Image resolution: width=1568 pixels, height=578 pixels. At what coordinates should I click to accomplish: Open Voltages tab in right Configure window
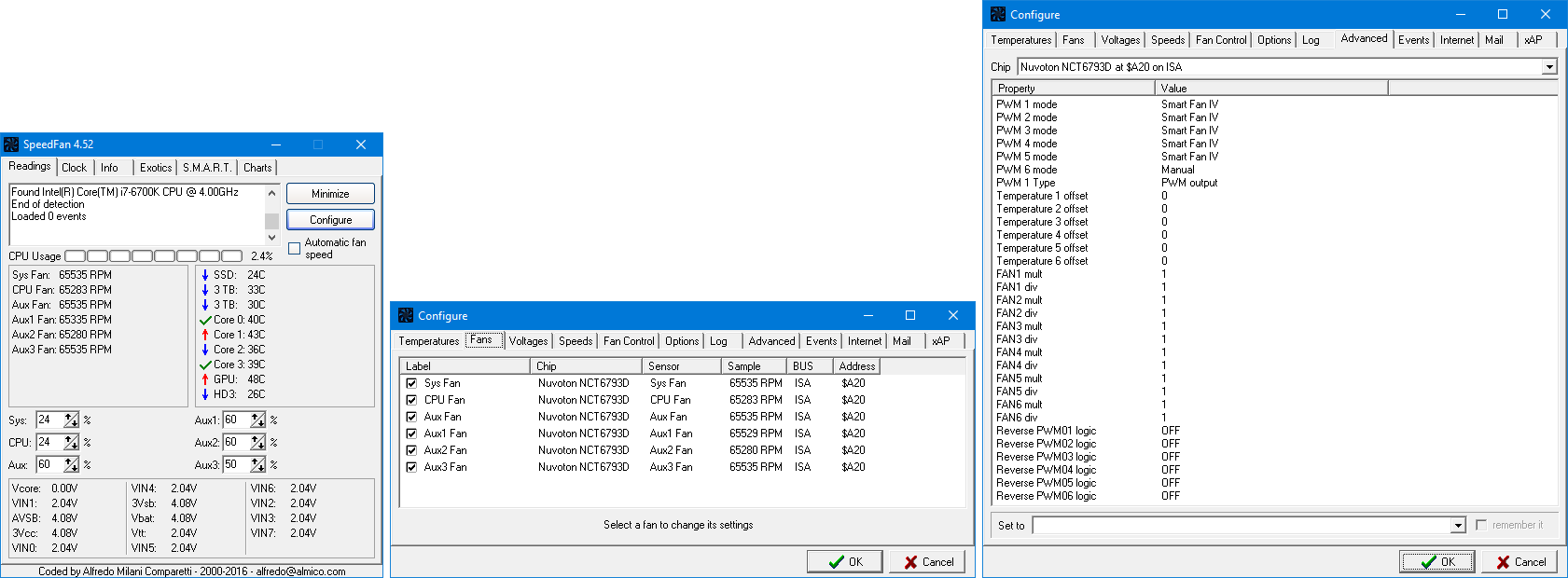1120,40
